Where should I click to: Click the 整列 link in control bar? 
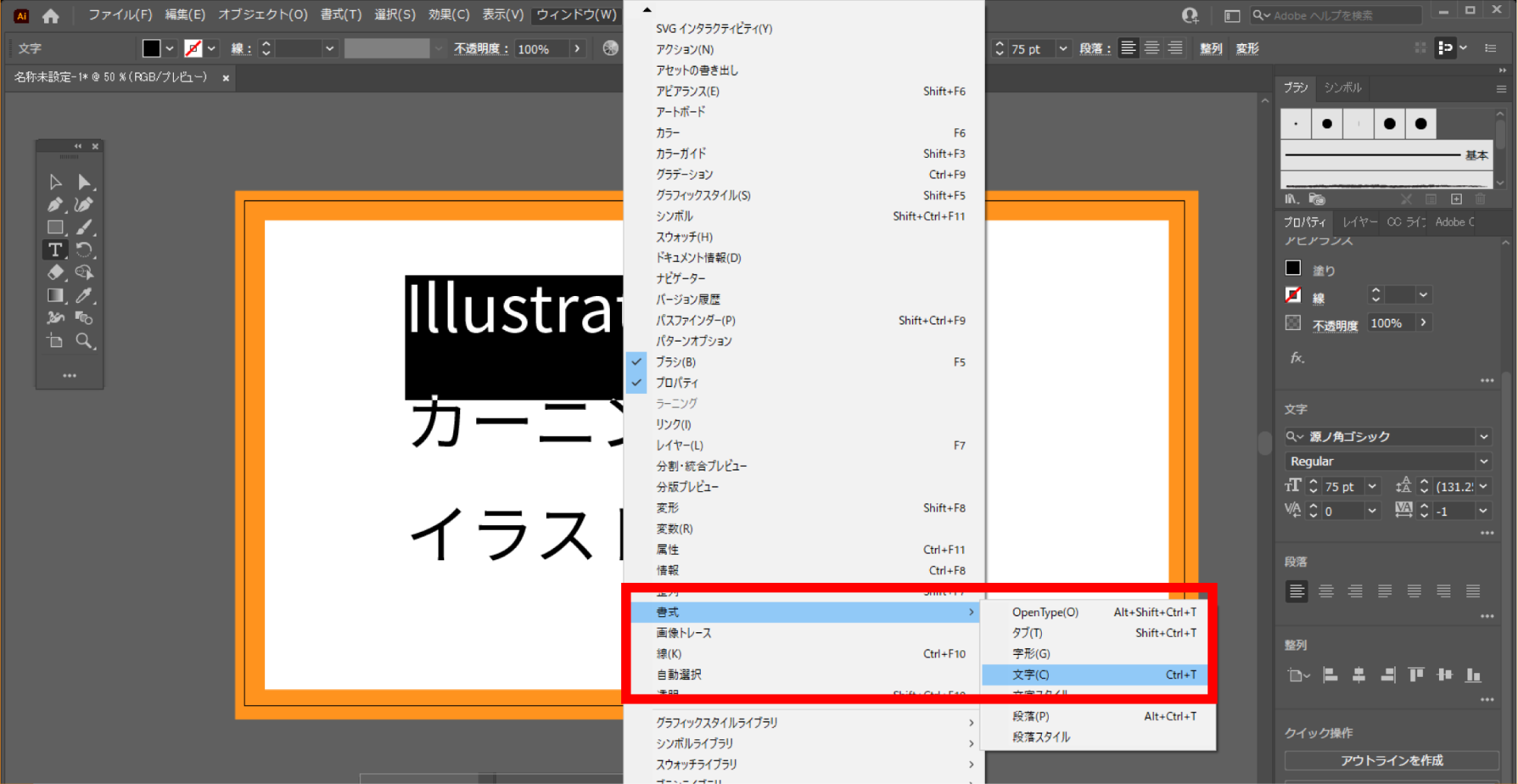coord(1211,49)
